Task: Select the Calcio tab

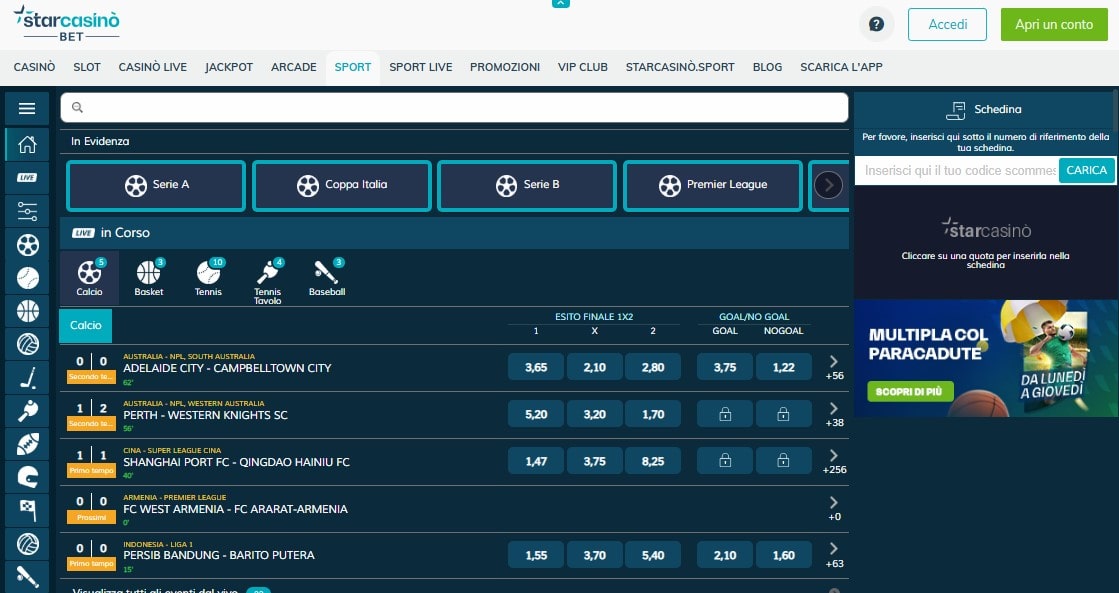Action: [x=86, y=325]
